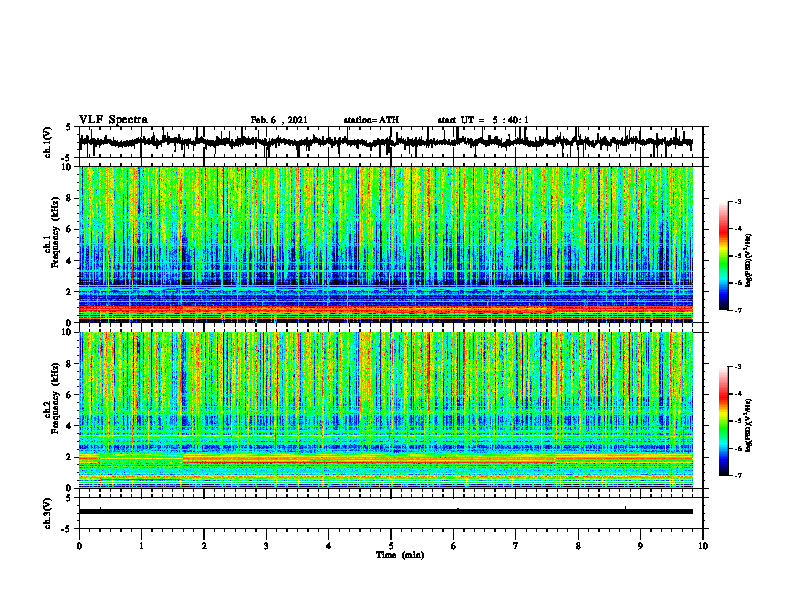Image resolution: width=792 pixels, height=612 pixels.
Task: Click the "ch.1(V)" waveform axis label
Action: pyautogui.click(x=48, y=142)
